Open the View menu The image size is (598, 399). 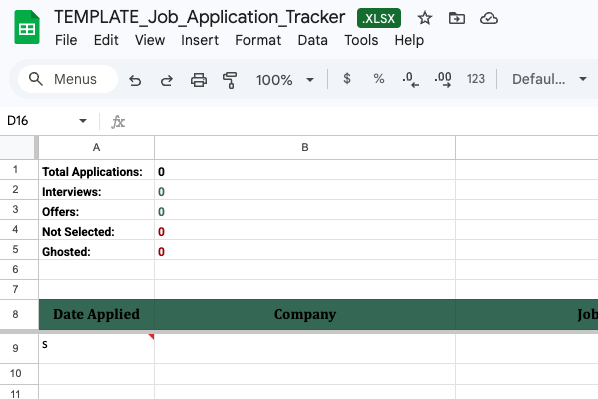click(x=150, y=40)
